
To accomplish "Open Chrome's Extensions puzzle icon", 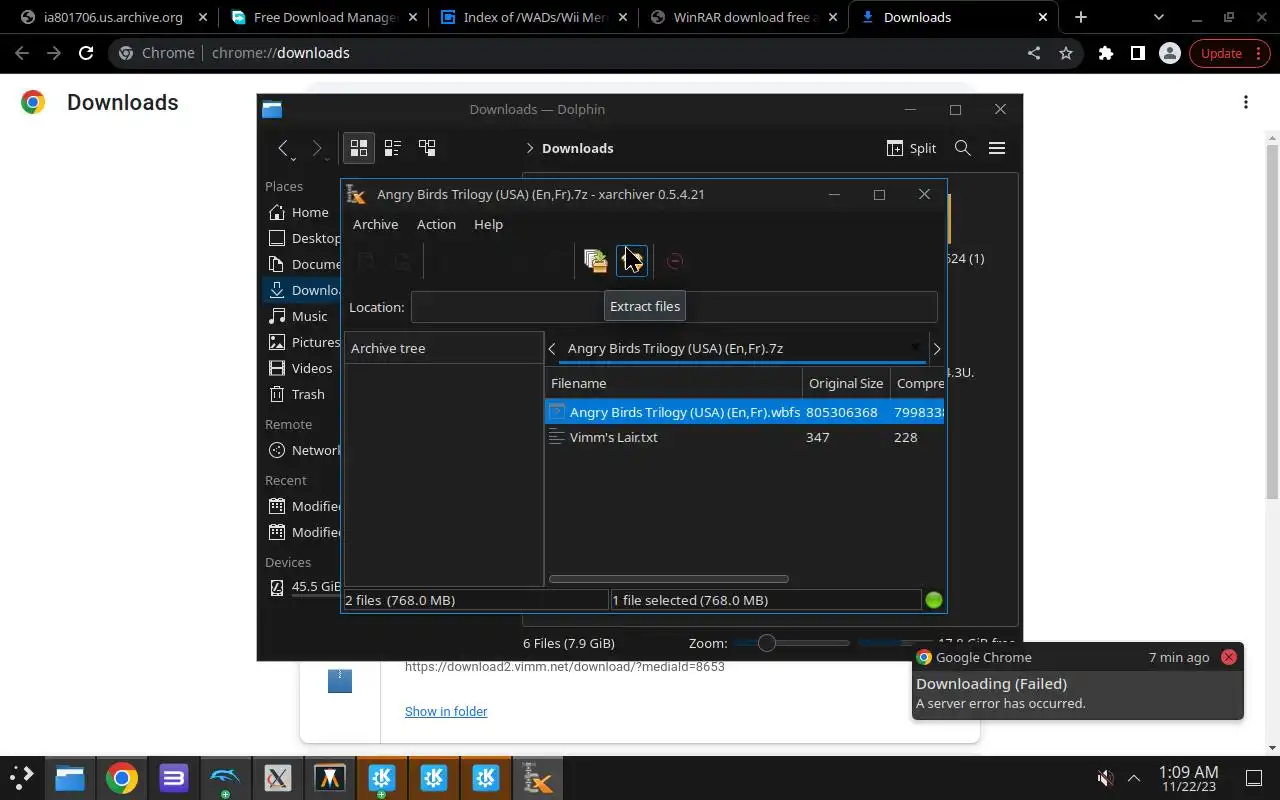I will pos(1106,53).
